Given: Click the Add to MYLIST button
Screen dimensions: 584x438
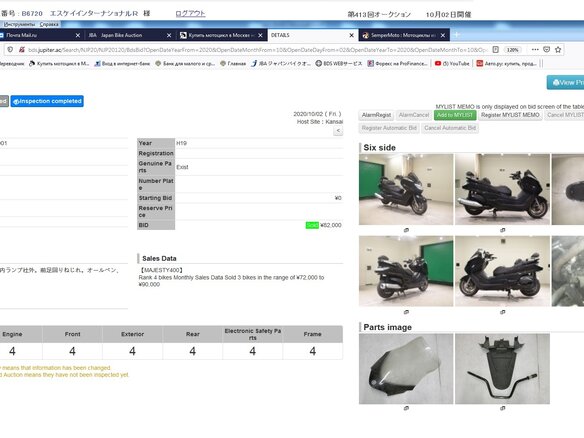Looking at the screenshot, I should tap(455, 115).
